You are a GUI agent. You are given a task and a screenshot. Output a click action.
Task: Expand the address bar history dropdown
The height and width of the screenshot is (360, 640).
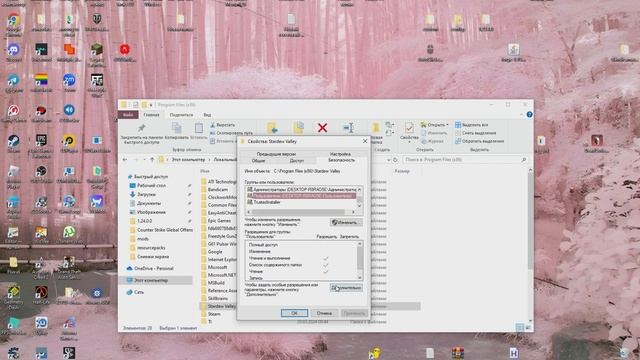(x=388, y=160)
